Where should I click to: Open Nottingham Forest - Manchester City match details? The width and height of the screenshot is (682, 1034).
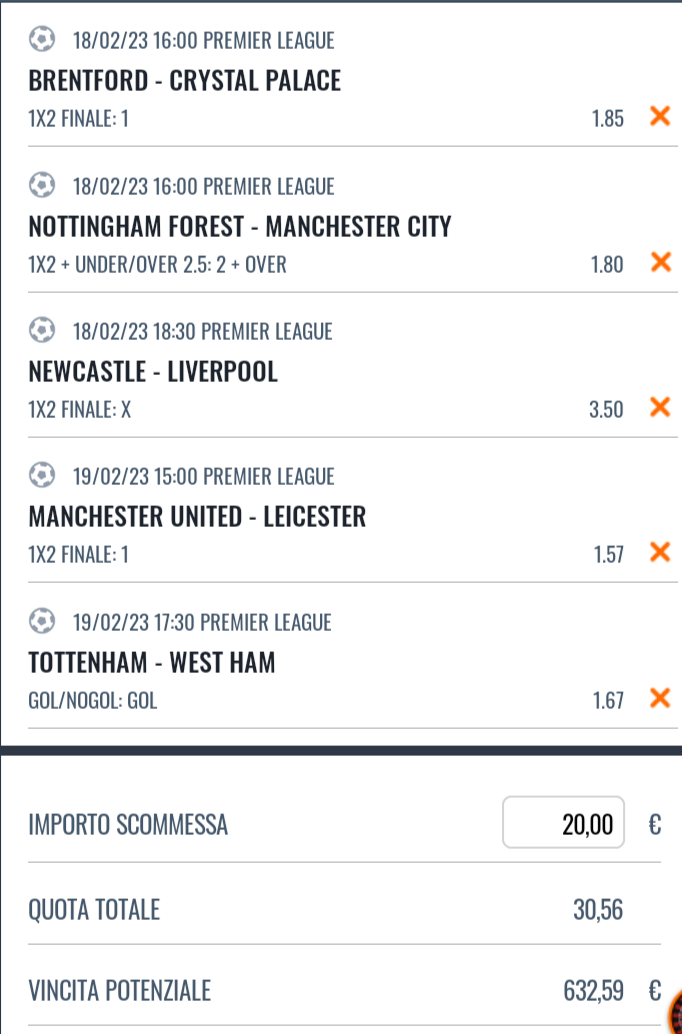tap(240, 227)
